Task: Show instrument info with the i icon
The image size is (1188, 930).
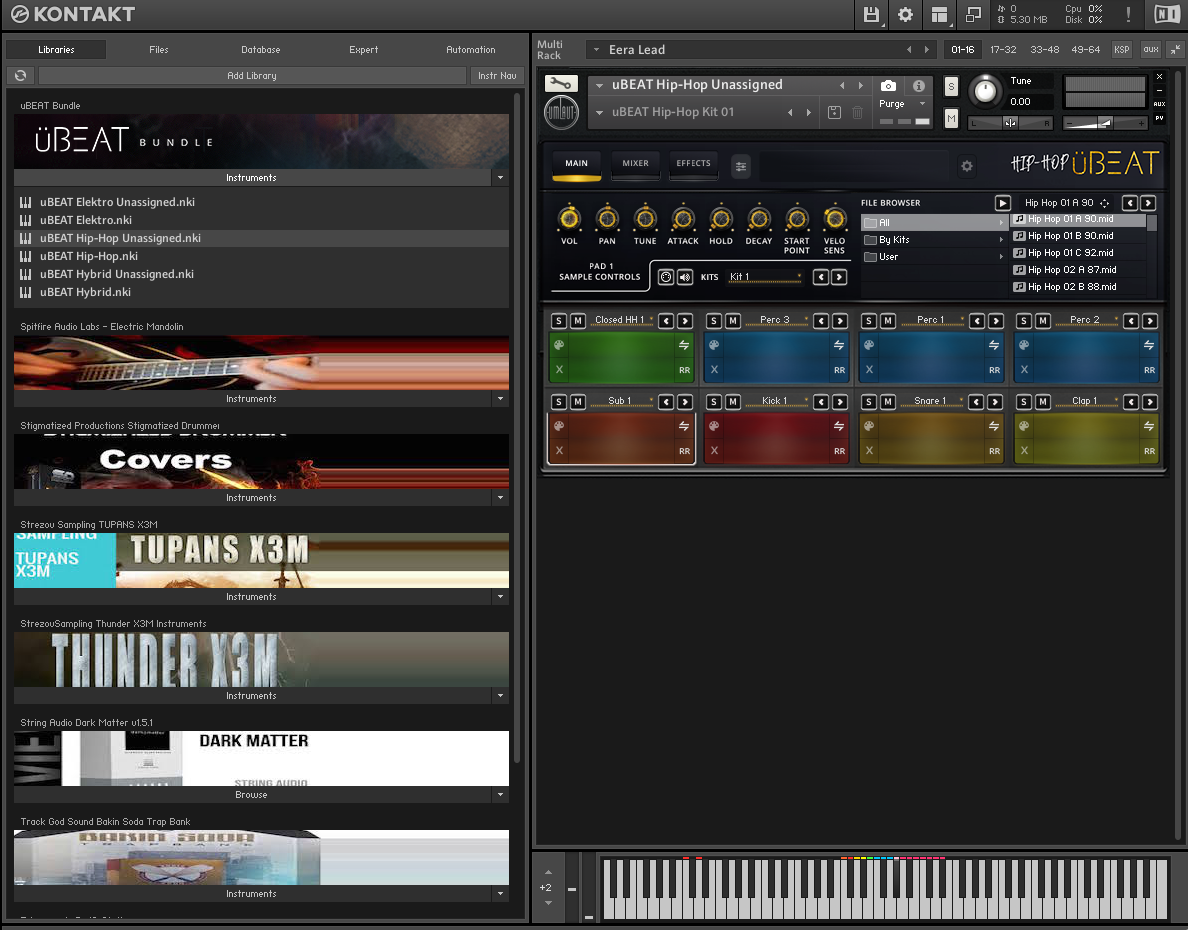Action: (918, 86)
